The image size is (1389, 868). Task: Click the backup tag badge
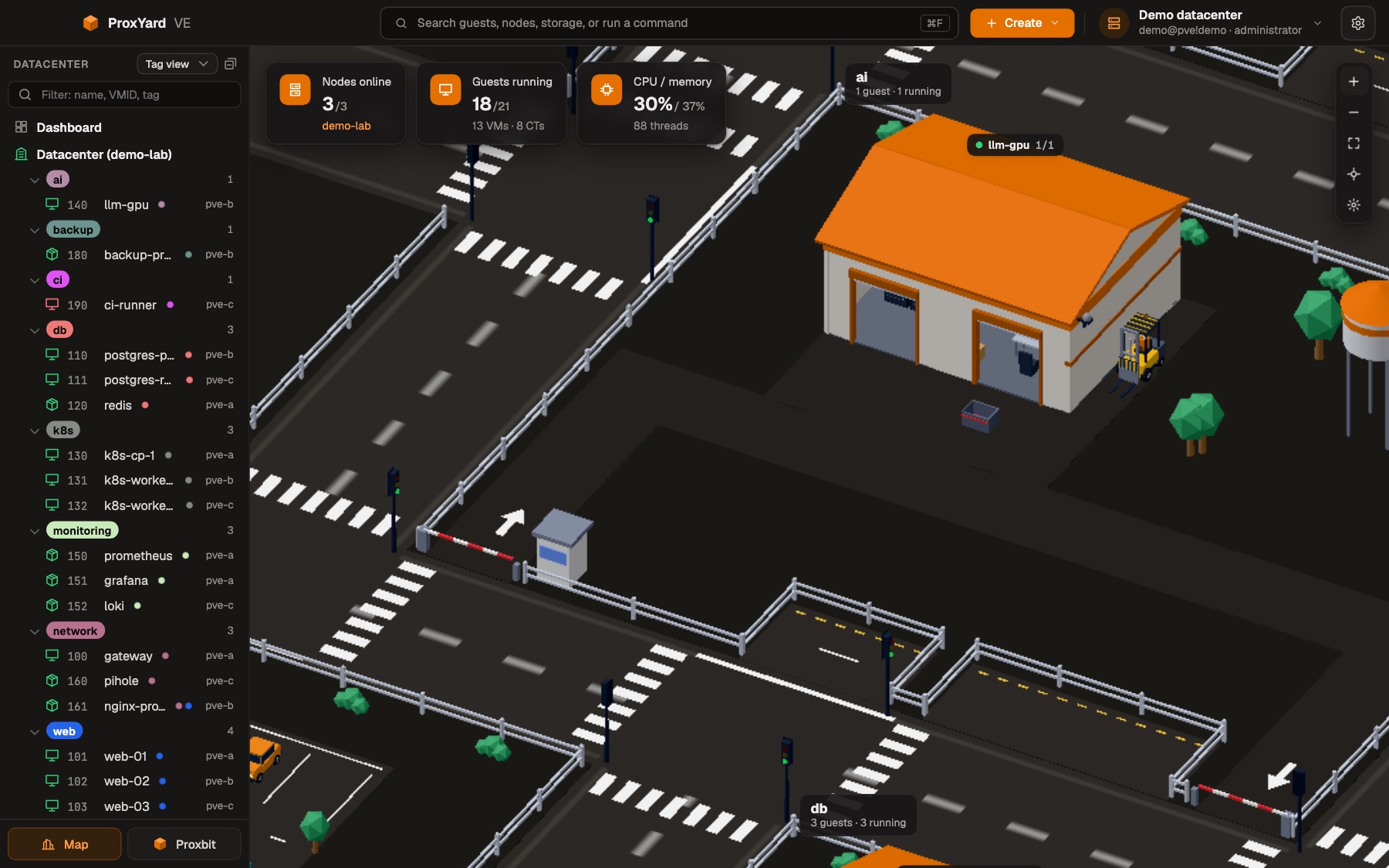pyautogui.click(x=73, y=230)
